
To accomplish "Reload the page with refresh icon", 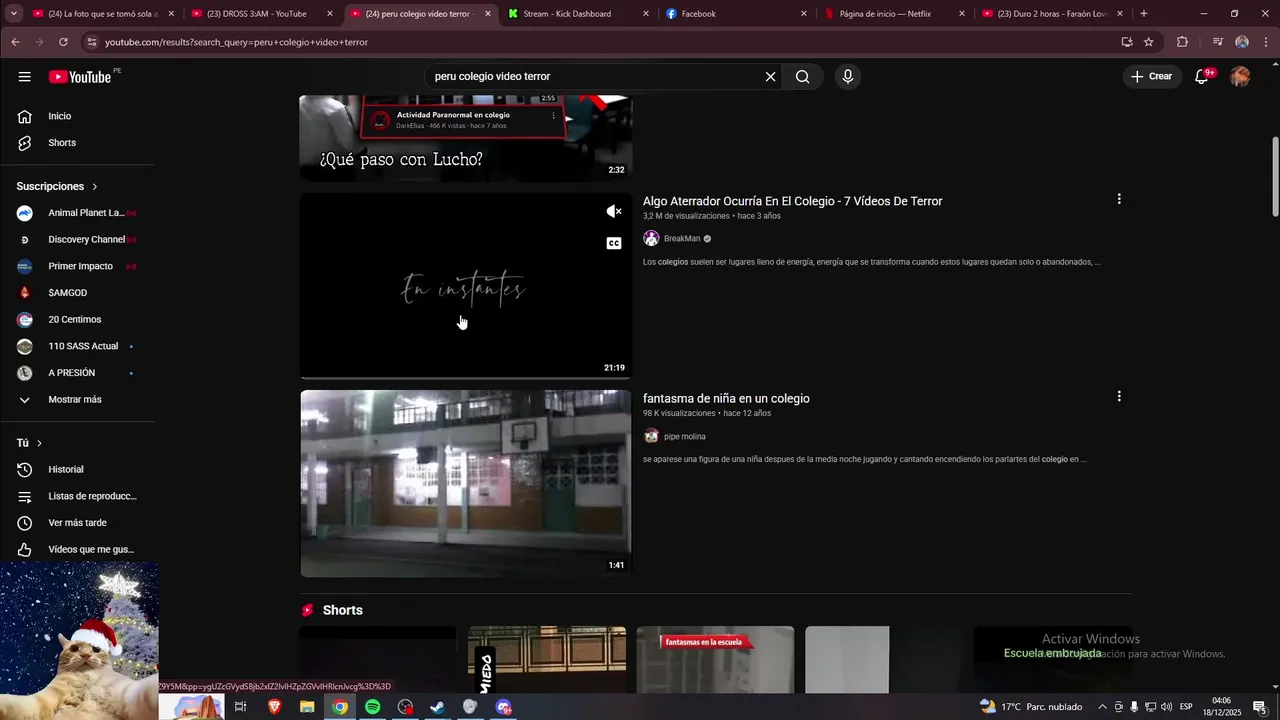I will (x=63, y=42).
